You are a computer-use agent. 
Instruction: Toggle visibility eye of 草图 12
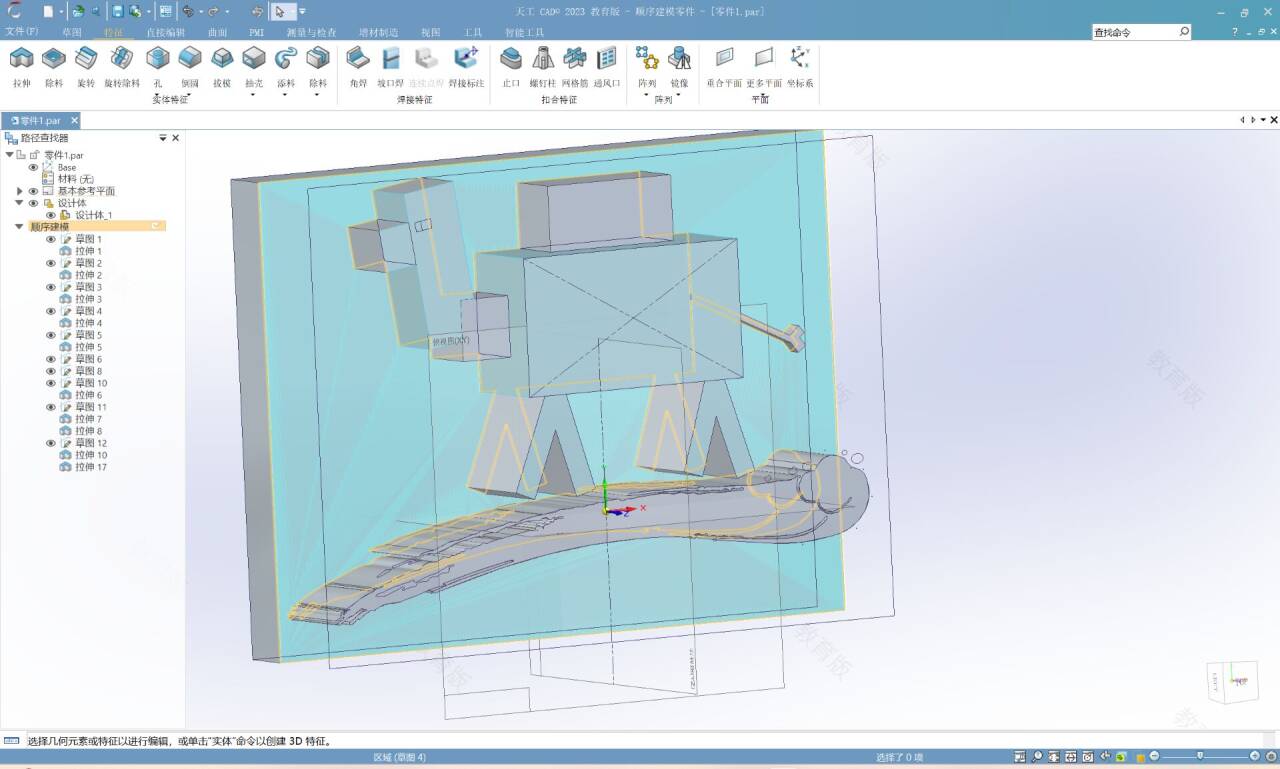(x=51, y=443)
